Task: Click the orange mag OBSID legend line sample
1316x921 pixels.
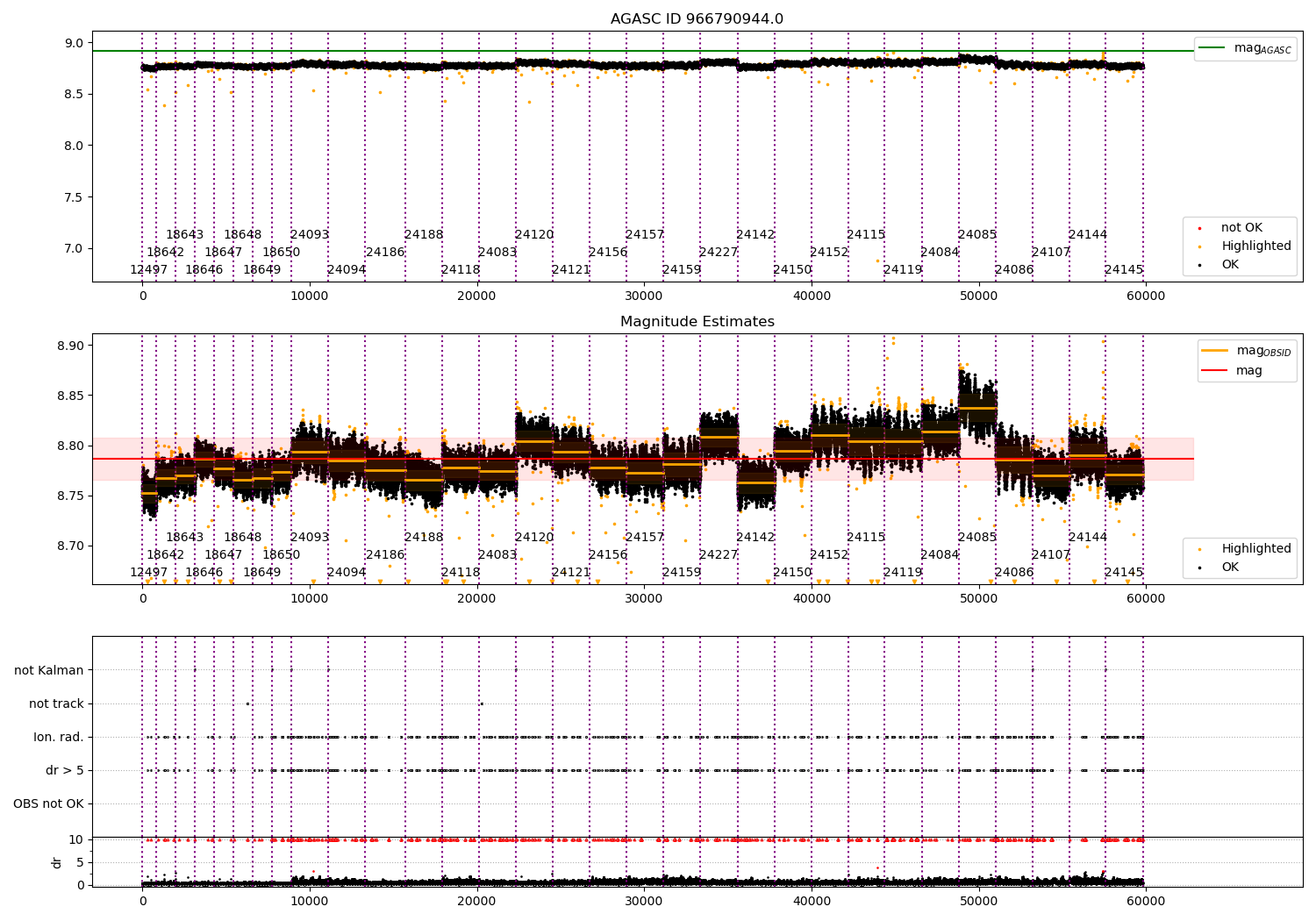Action: point(1214,351)
